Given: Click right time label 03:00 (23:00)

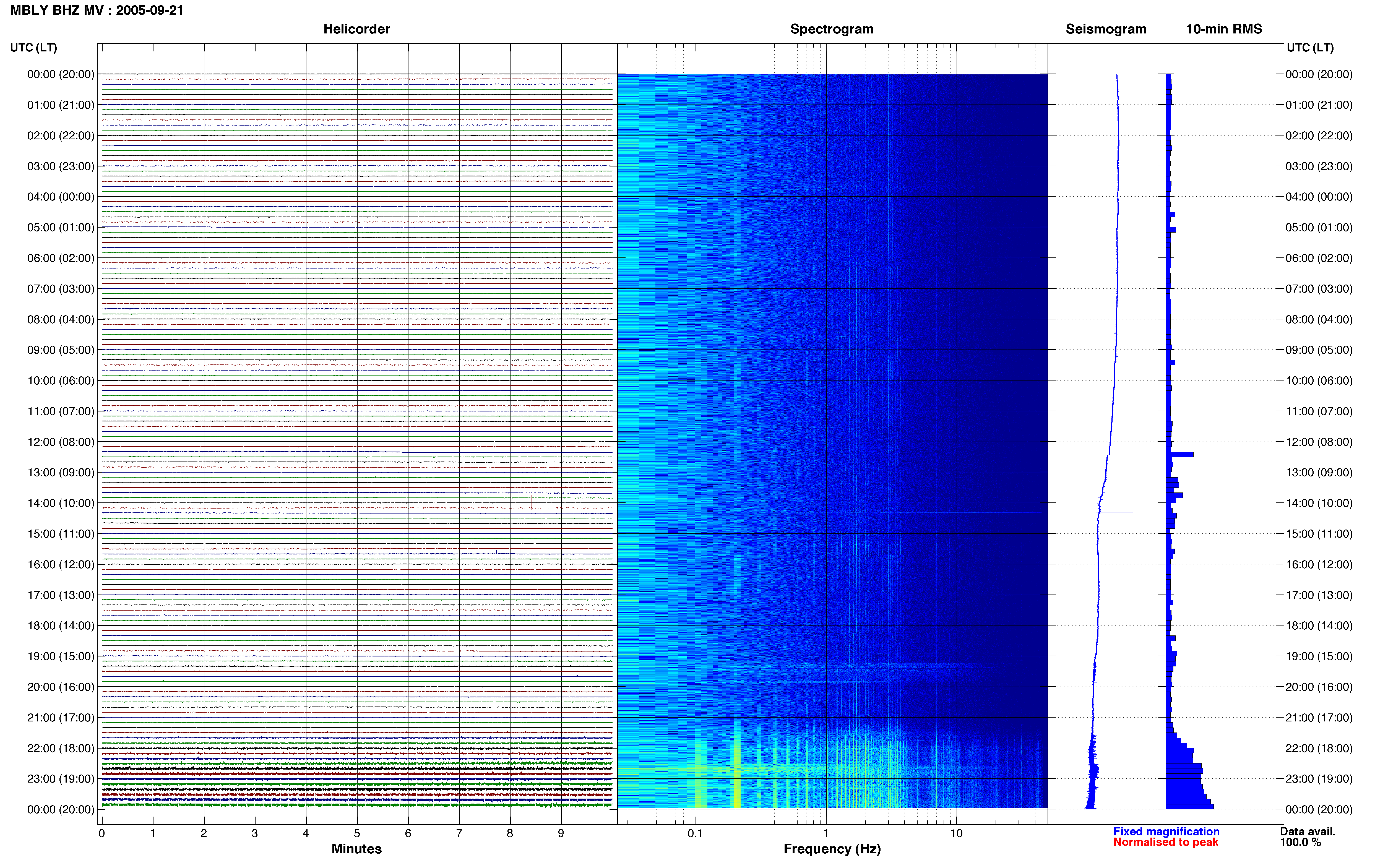Looking at the screenshot, I should [x=1319, y=166].
